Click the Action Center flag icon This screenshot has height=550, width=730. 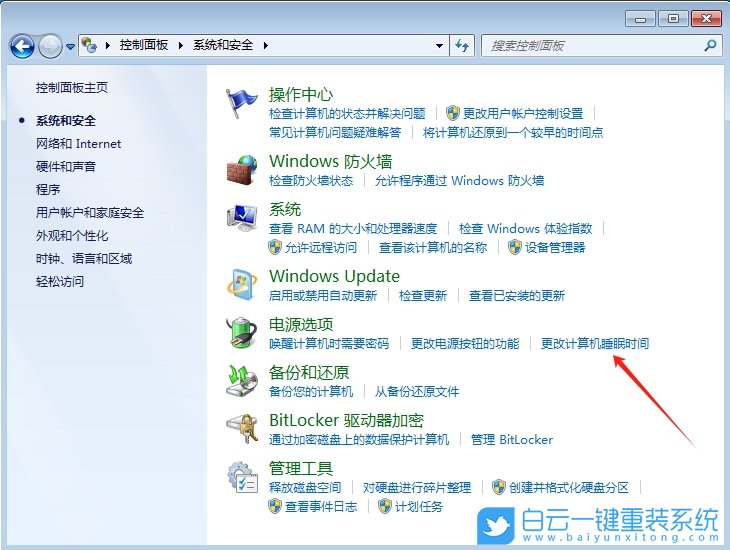click(241, 103)
